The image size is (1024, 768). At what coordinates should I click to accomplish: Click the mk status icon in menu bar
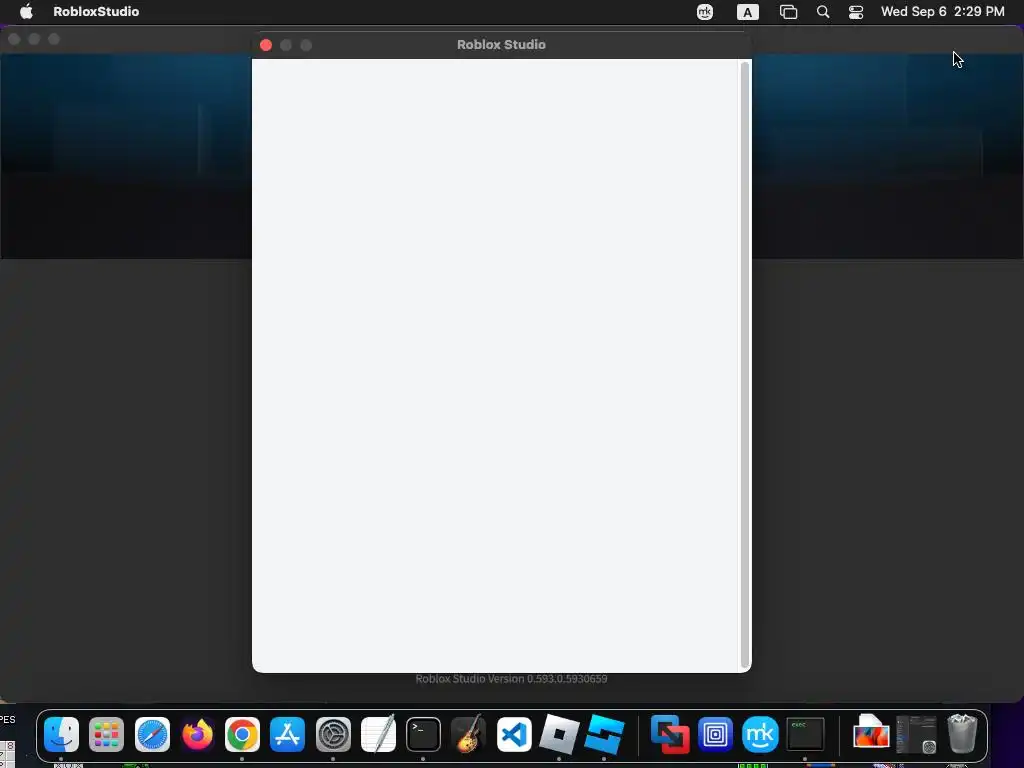click(x=705, y=12)
